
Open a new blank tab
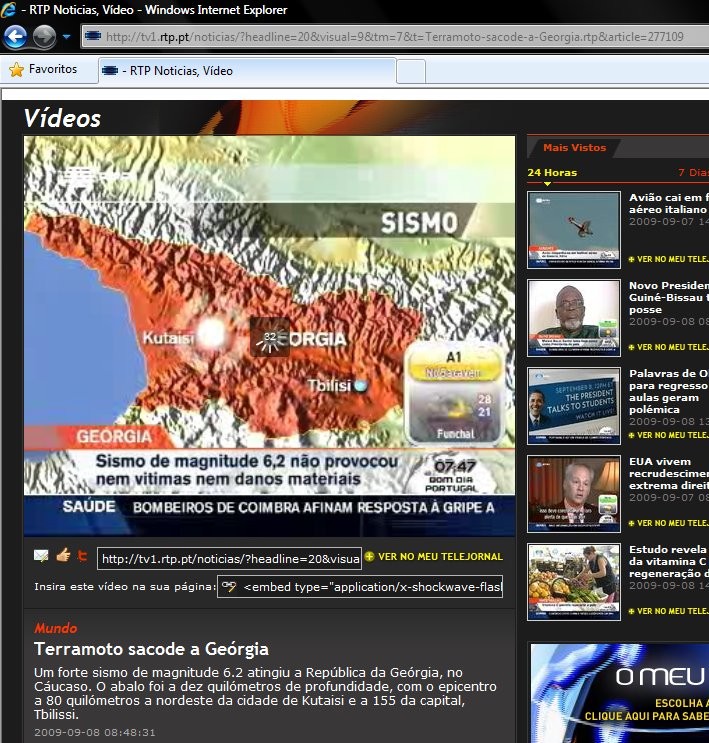click(x=410, y=72)
